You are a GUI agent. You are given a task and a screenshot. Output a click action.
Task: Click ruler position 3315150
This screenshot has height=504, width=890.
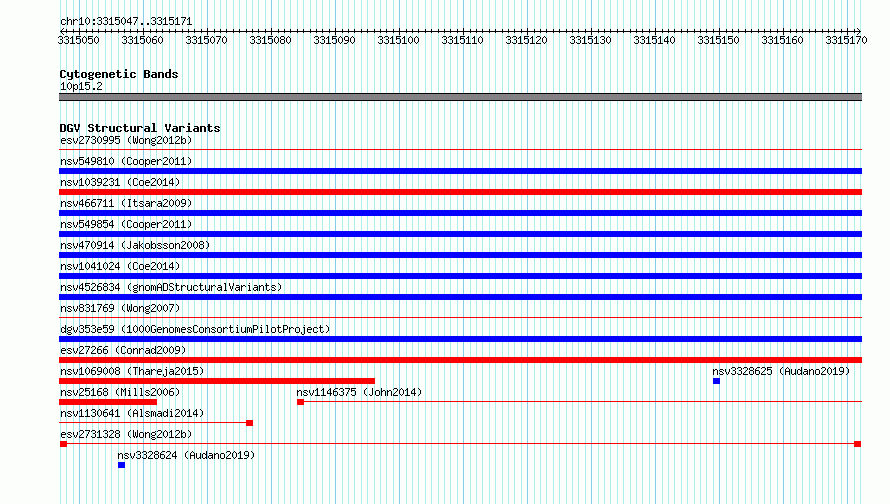(719, 40)
